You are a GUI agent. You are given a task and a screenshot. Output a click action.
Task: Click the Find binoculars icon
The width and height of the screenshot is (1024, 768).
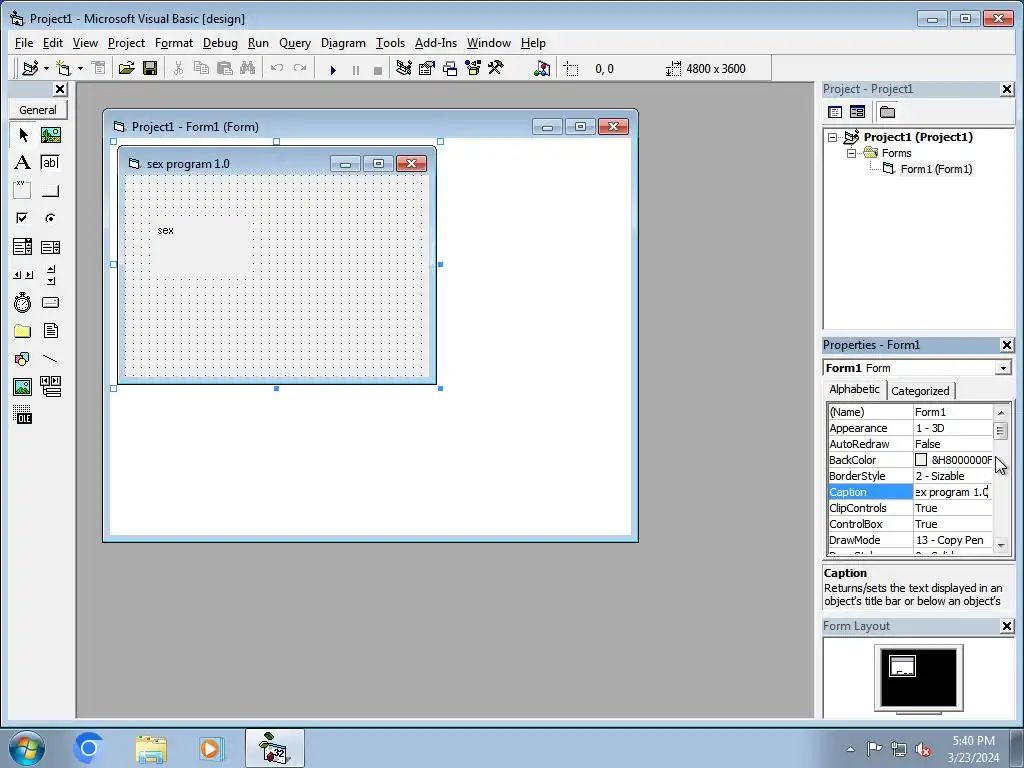pyautogui.click(x=248, y=69)
